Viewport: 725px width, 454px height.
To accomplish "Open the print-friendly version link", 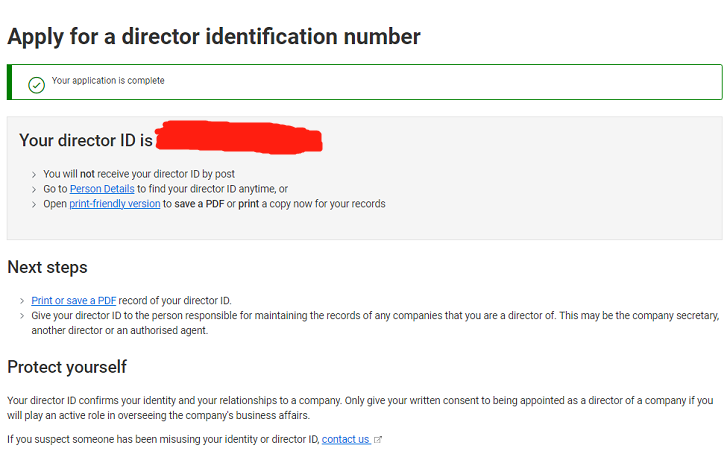I will pyautogui.click(x=115, y=204).
